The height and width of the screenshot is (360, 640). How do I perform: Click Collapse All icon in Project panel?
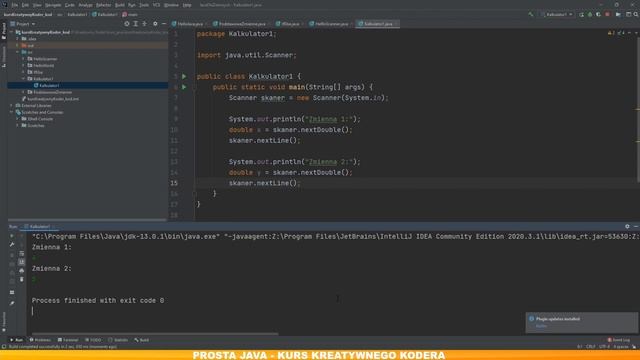pyautogui.click(x=144, y=24)
